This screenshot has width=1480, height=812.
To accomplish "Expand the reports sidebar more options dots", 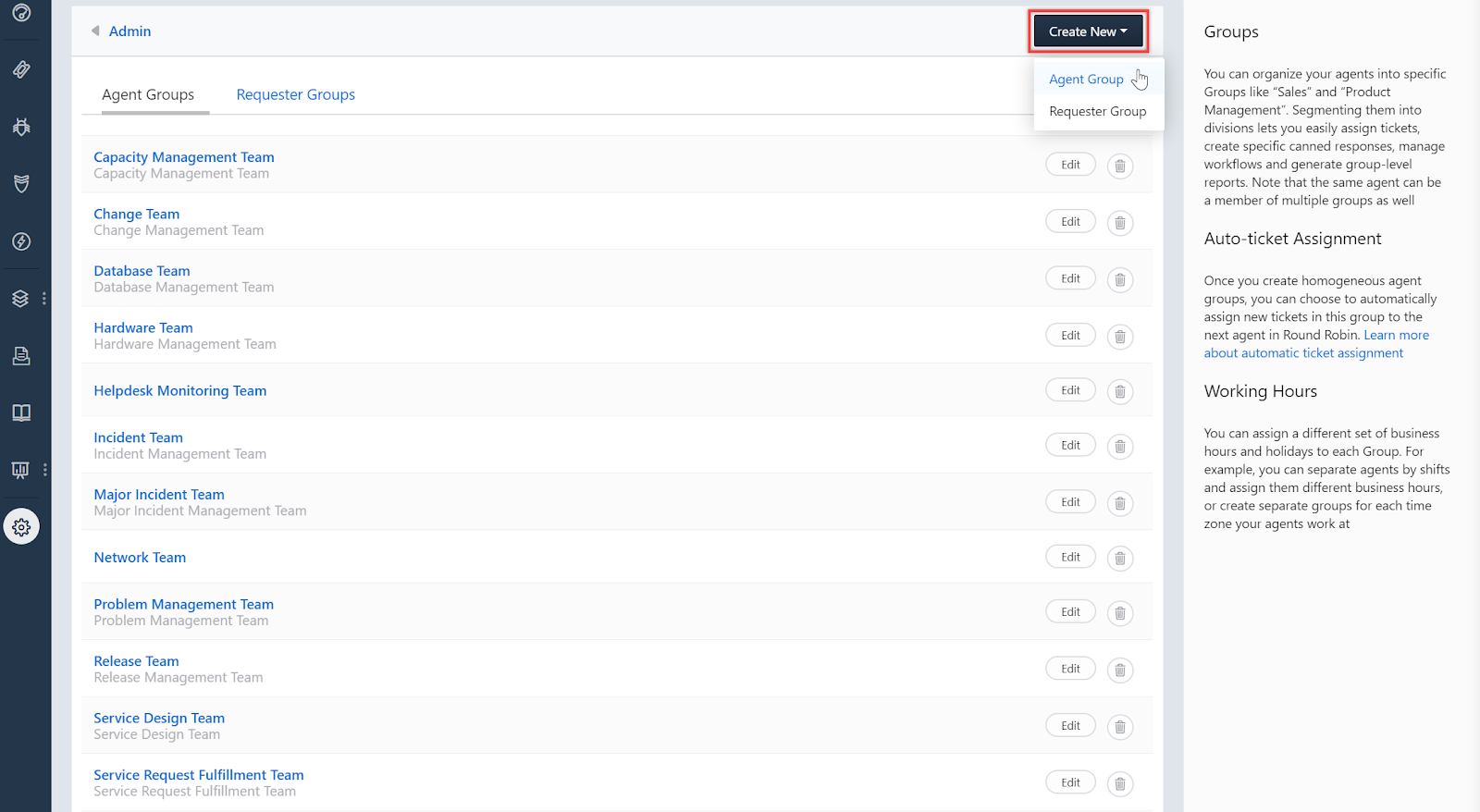I will point(44,470).
